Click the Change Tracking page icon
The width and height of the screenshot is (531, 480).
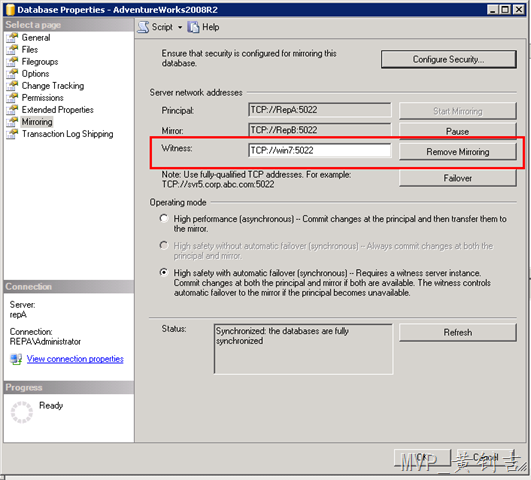(12, 85)
